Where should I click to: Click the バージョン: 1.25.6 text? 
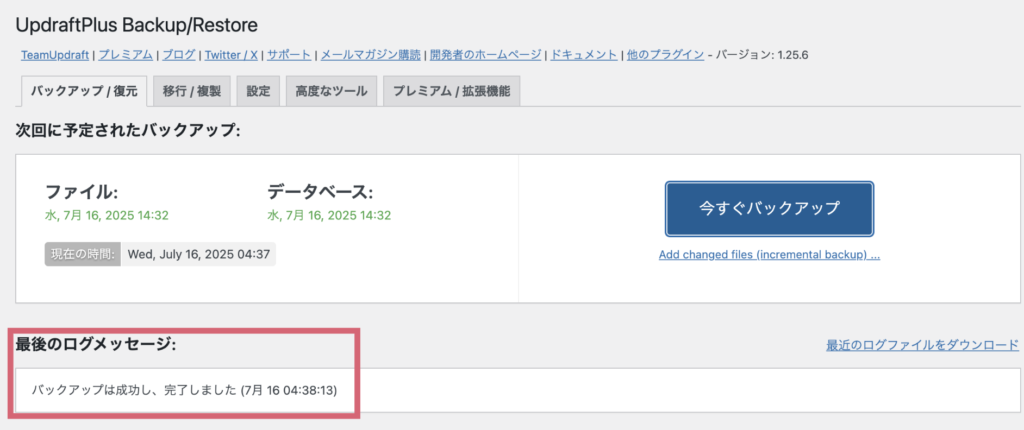click(x=762, y=55)
